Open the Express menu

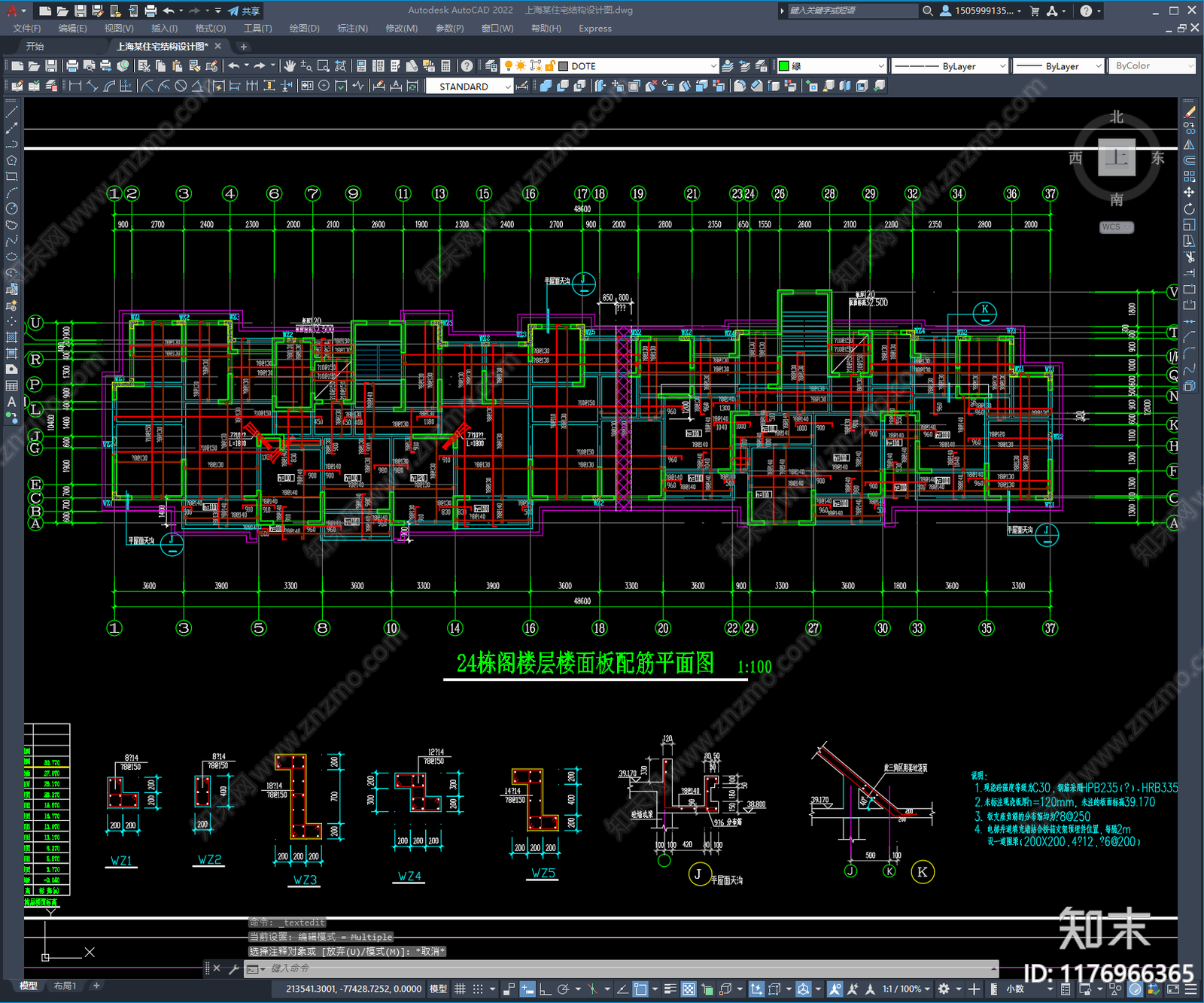[595, 29]
